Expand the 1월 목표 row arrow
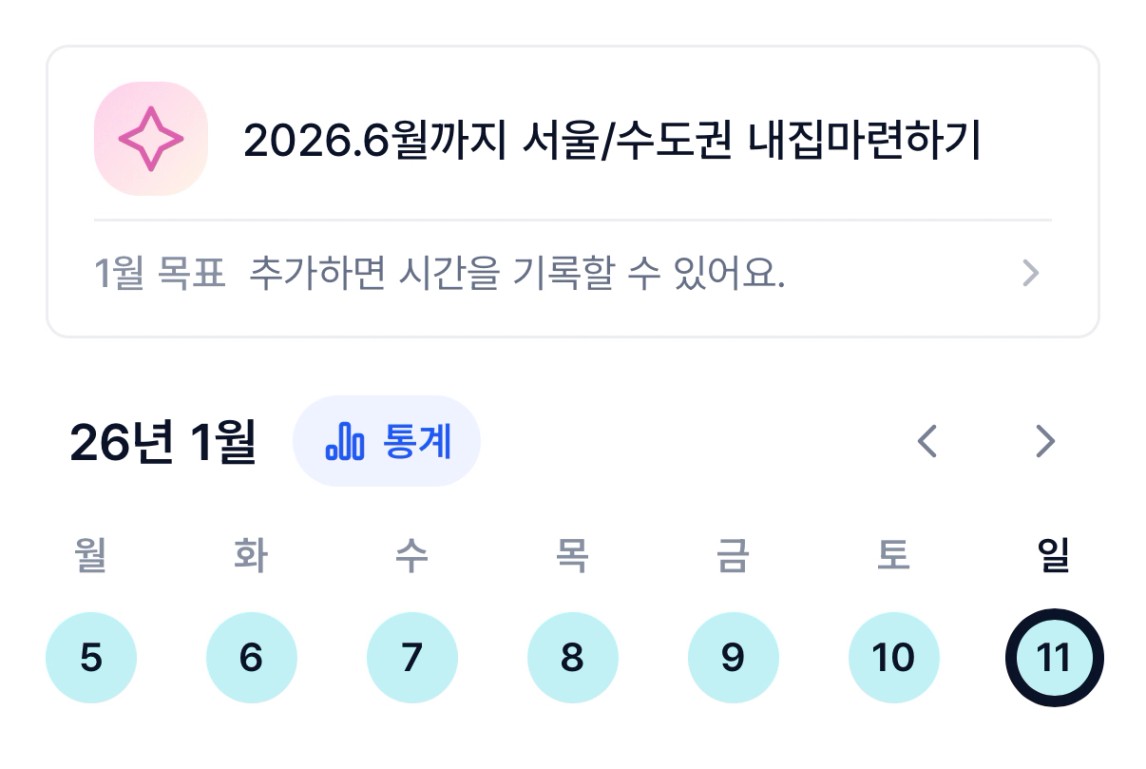The image size is (1146, 769). tap(1030, 273)
